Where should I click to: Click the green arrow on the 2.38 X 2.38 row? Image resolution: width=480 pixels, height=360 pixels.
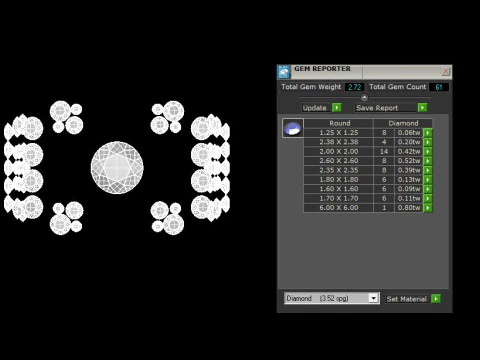point(428,142)
